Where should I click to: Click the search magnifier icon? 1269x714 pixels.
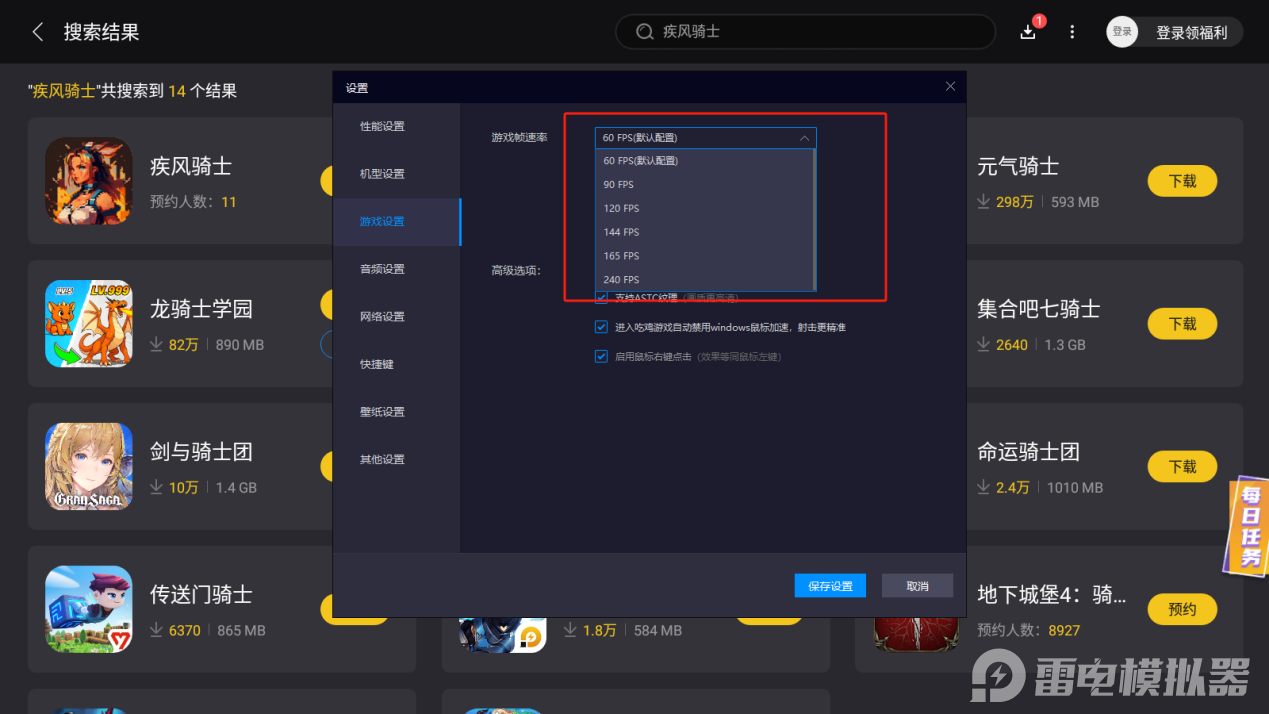pos(645,31)
